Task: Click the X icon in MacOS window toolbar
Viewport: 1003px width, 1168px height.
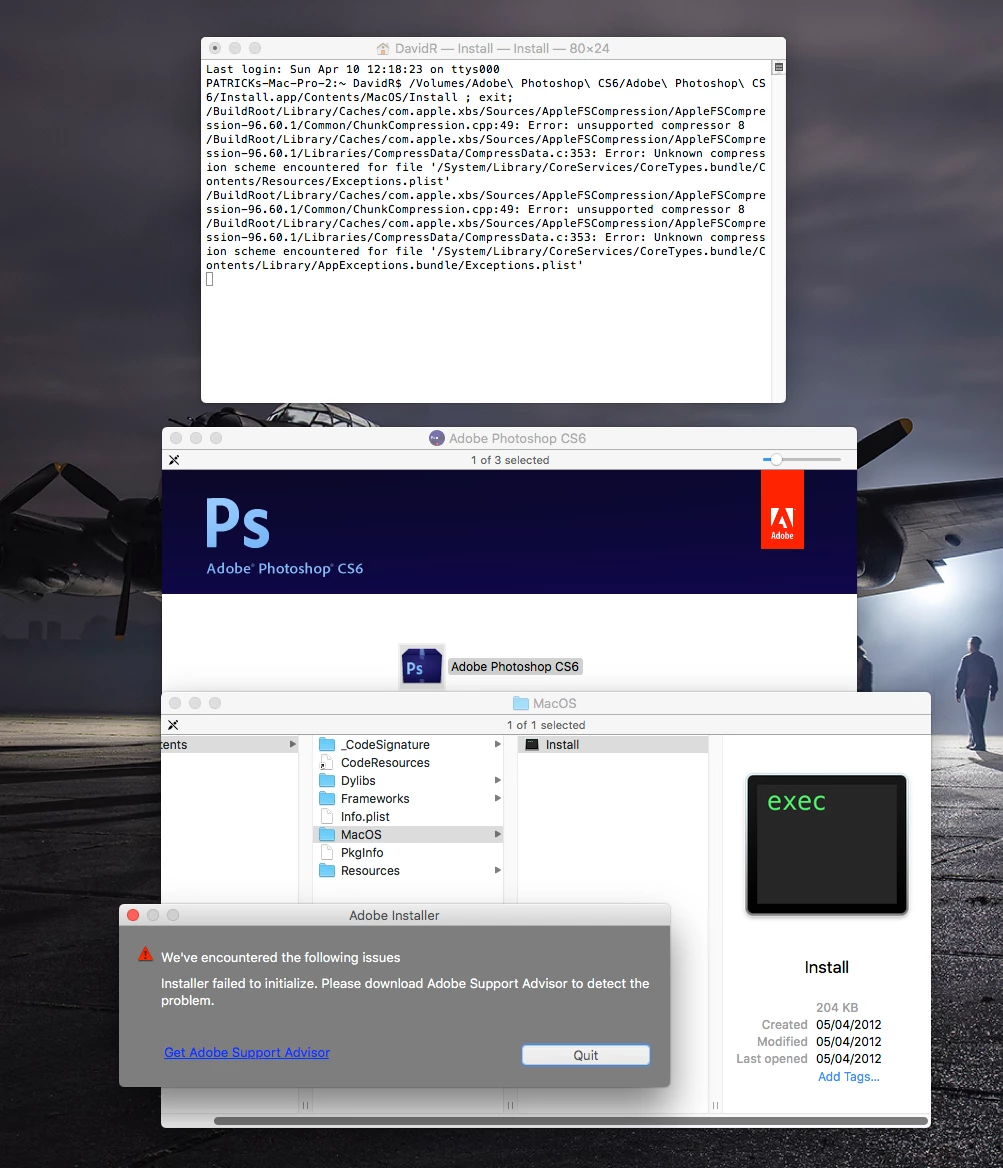Action: [173, 725]
